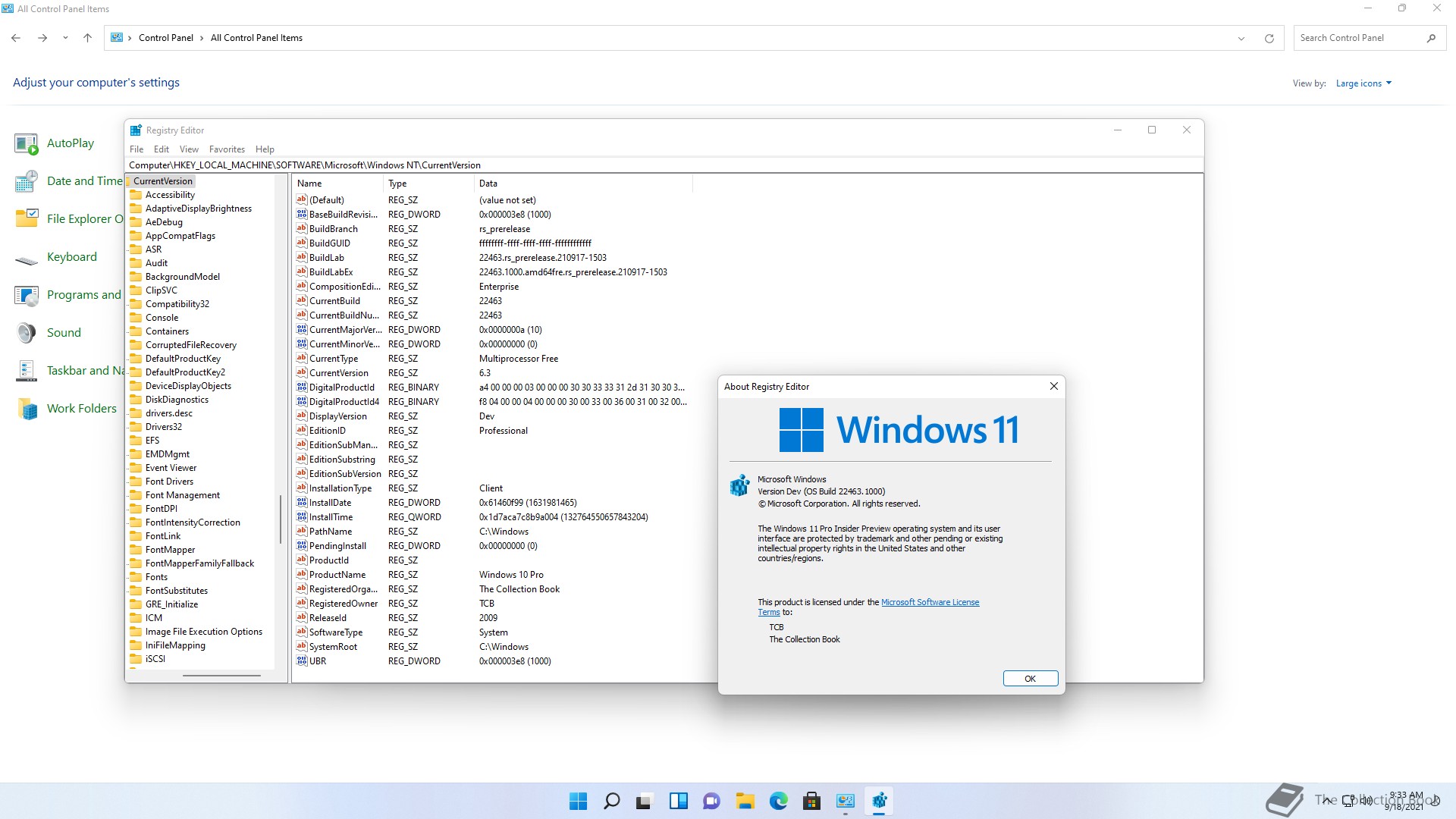Select Image File Execution Options key
Screen dimensions: 1456x819
pos(204,632)
